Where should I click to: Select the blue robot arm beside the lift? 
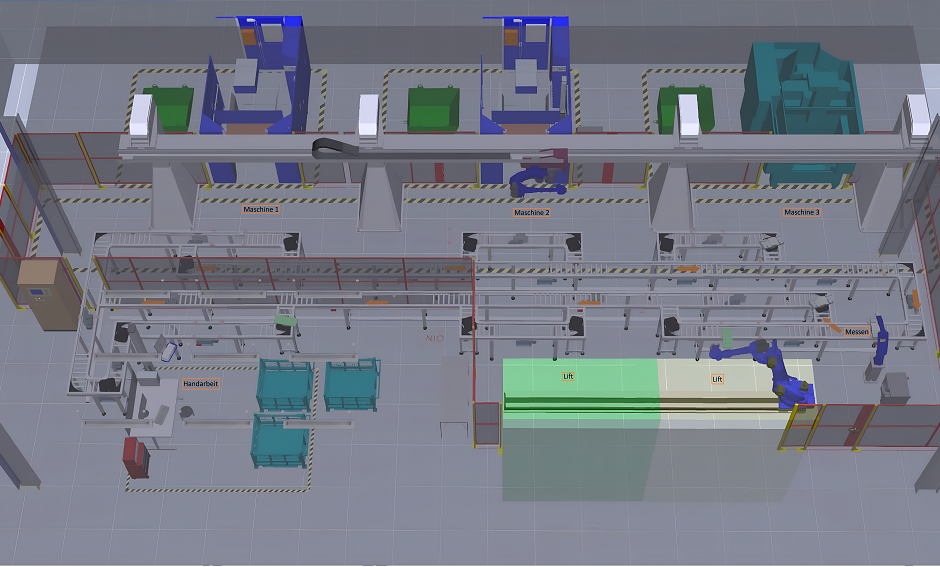point(770,368)
